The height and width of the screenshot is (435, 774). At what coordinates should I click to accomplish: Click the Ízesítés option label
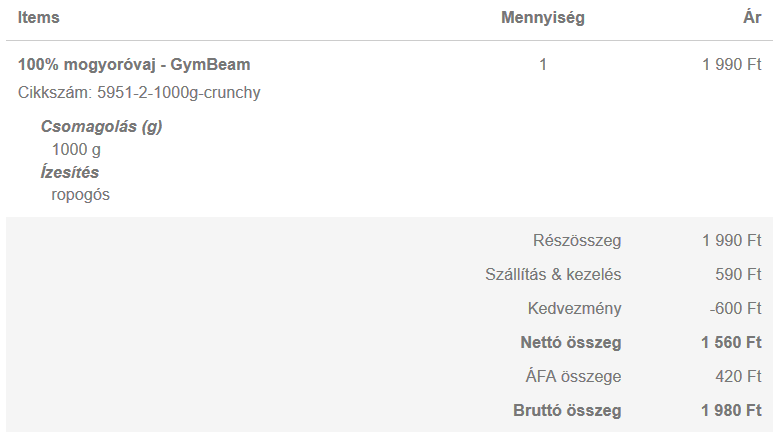click(x=70, y=172)
